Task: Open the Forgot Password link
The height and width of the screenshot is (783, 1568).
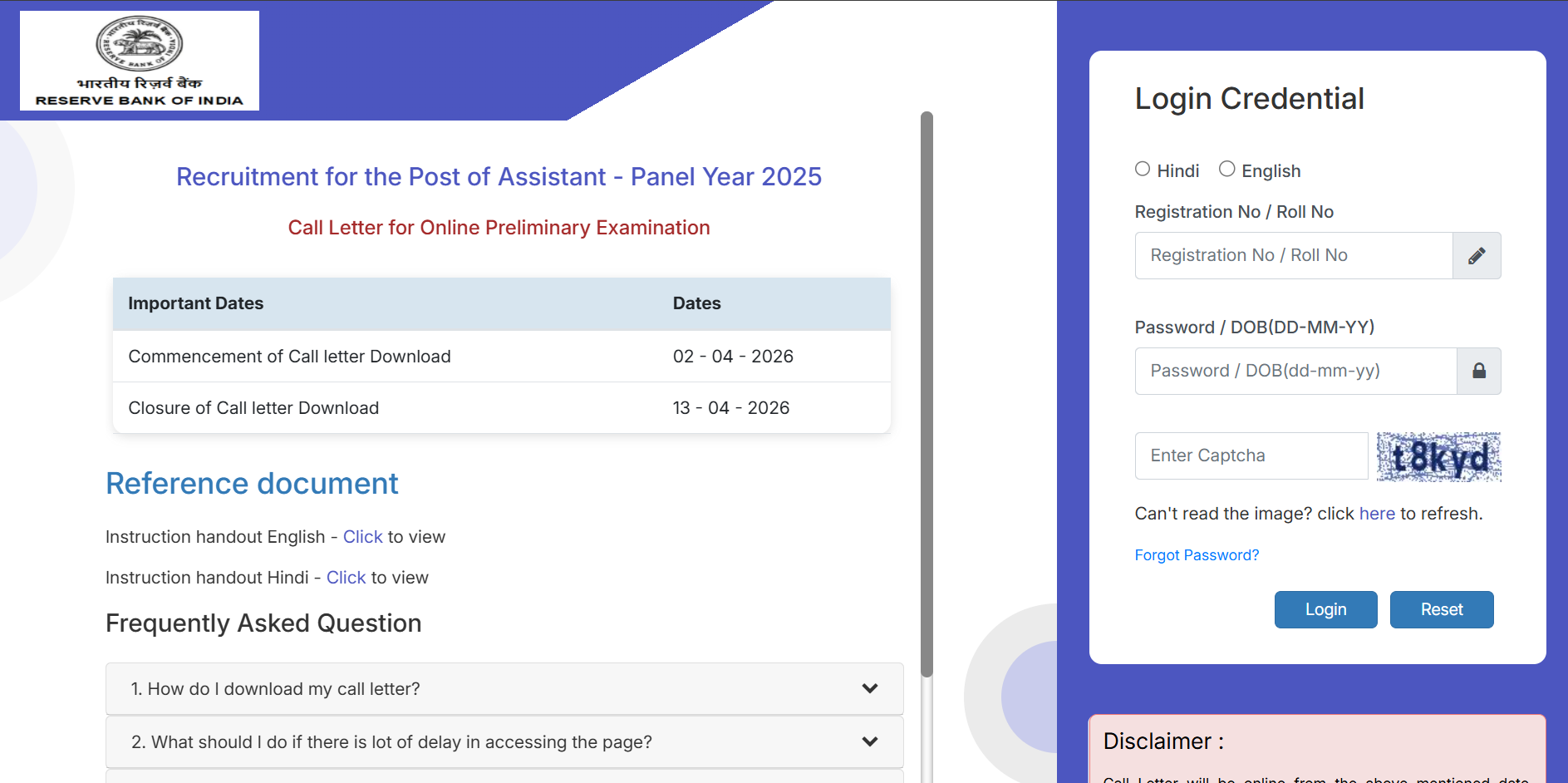Action: coord(1197,555)
